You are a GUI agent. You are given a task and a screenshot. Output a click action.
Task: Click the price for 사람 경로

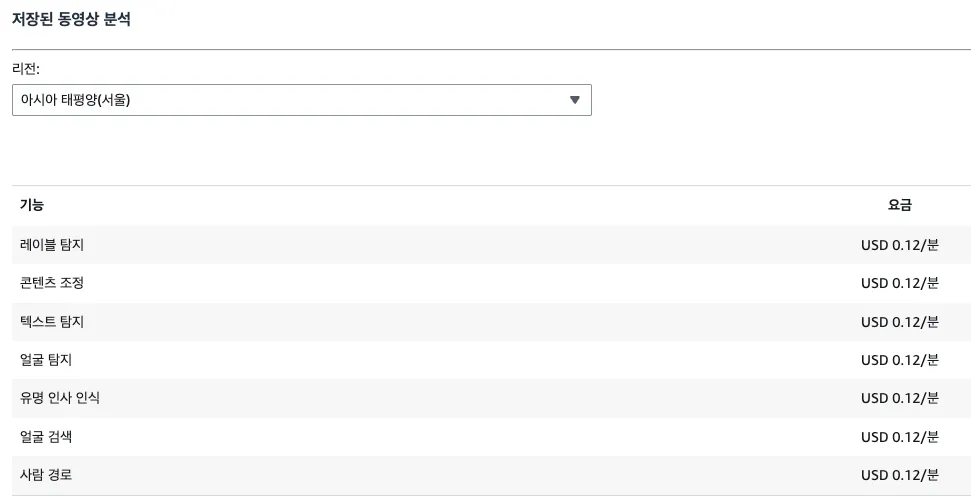click(x=899, y=475)
